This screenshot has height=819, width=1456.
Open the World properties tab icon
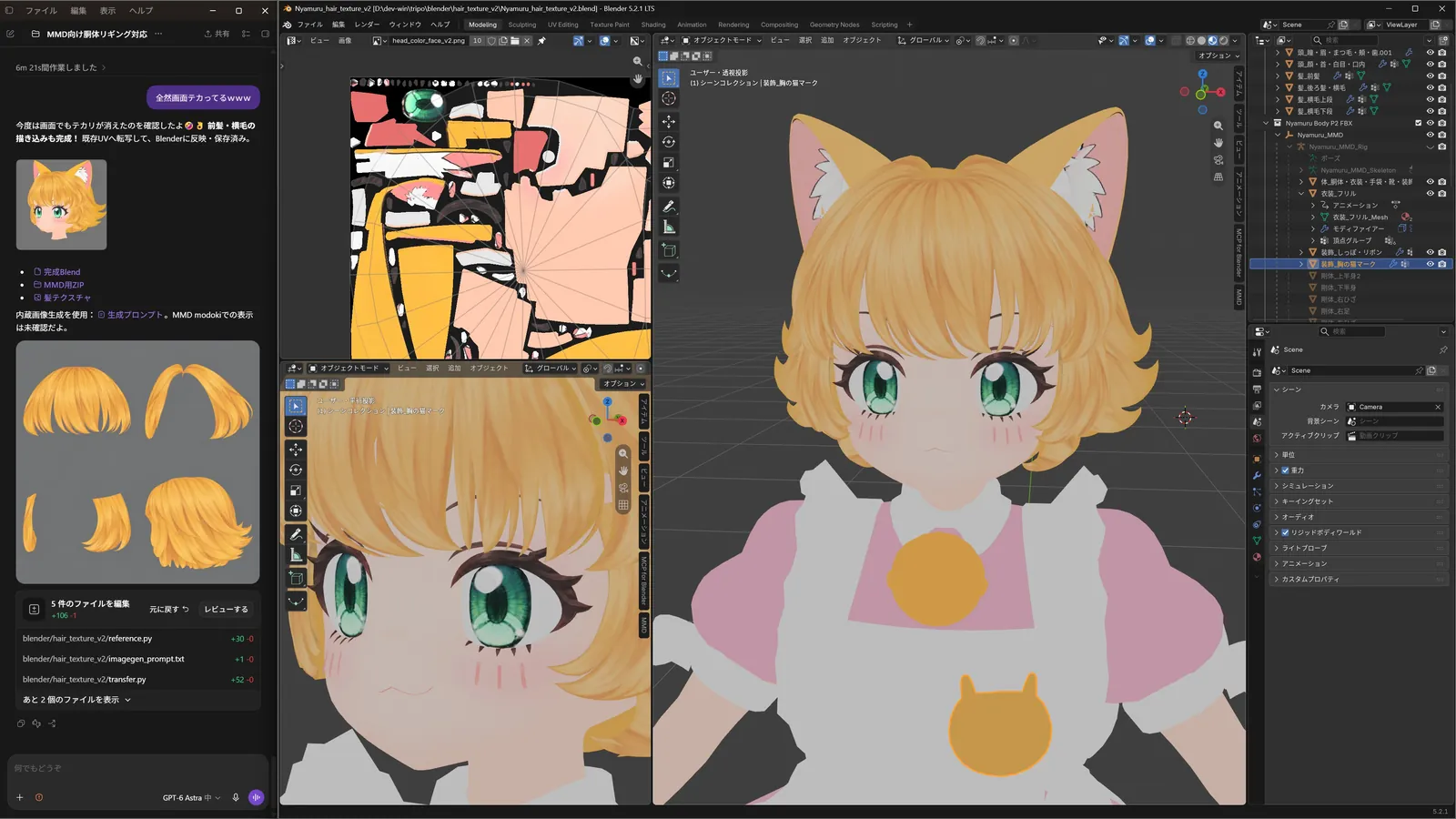[x=1257, y=439]
